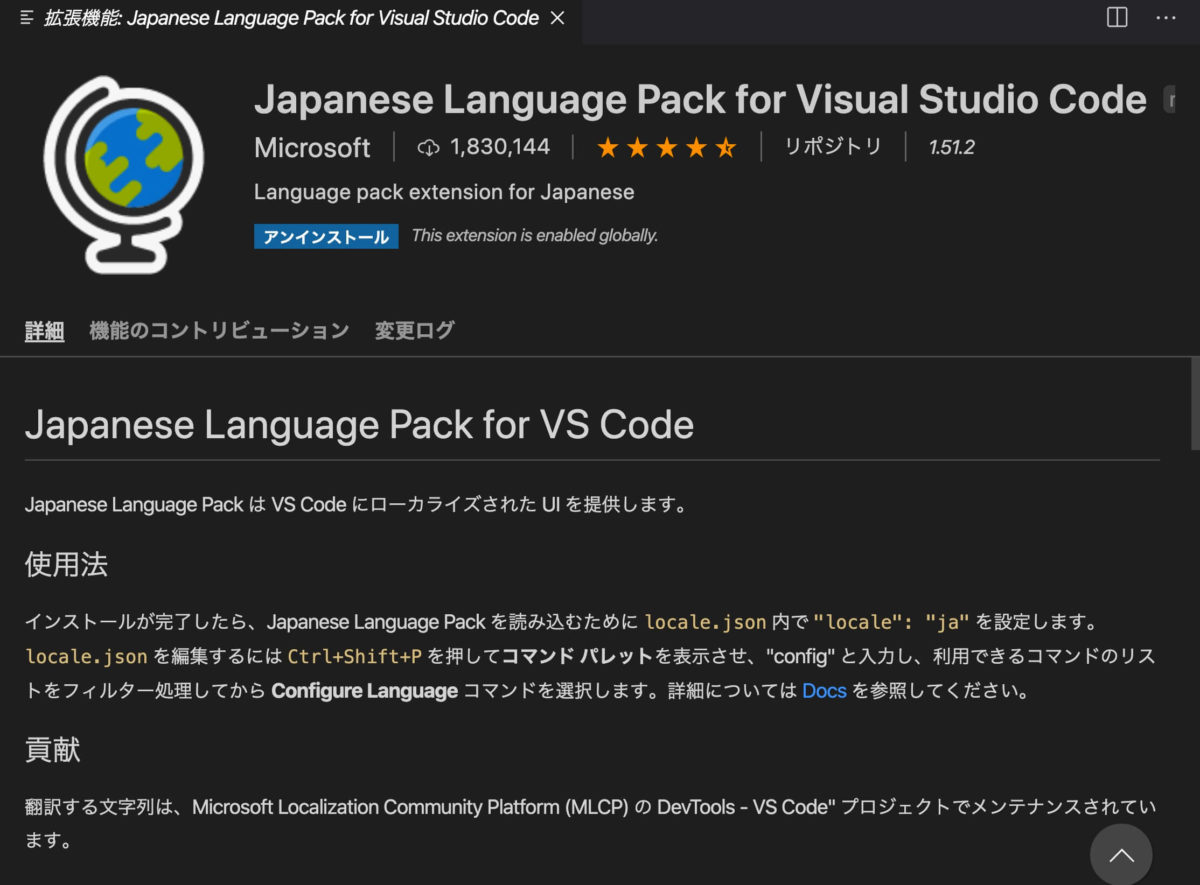Switch to the 機能のコントリビューション tab
1200x885 pixels.
[219, 331]
